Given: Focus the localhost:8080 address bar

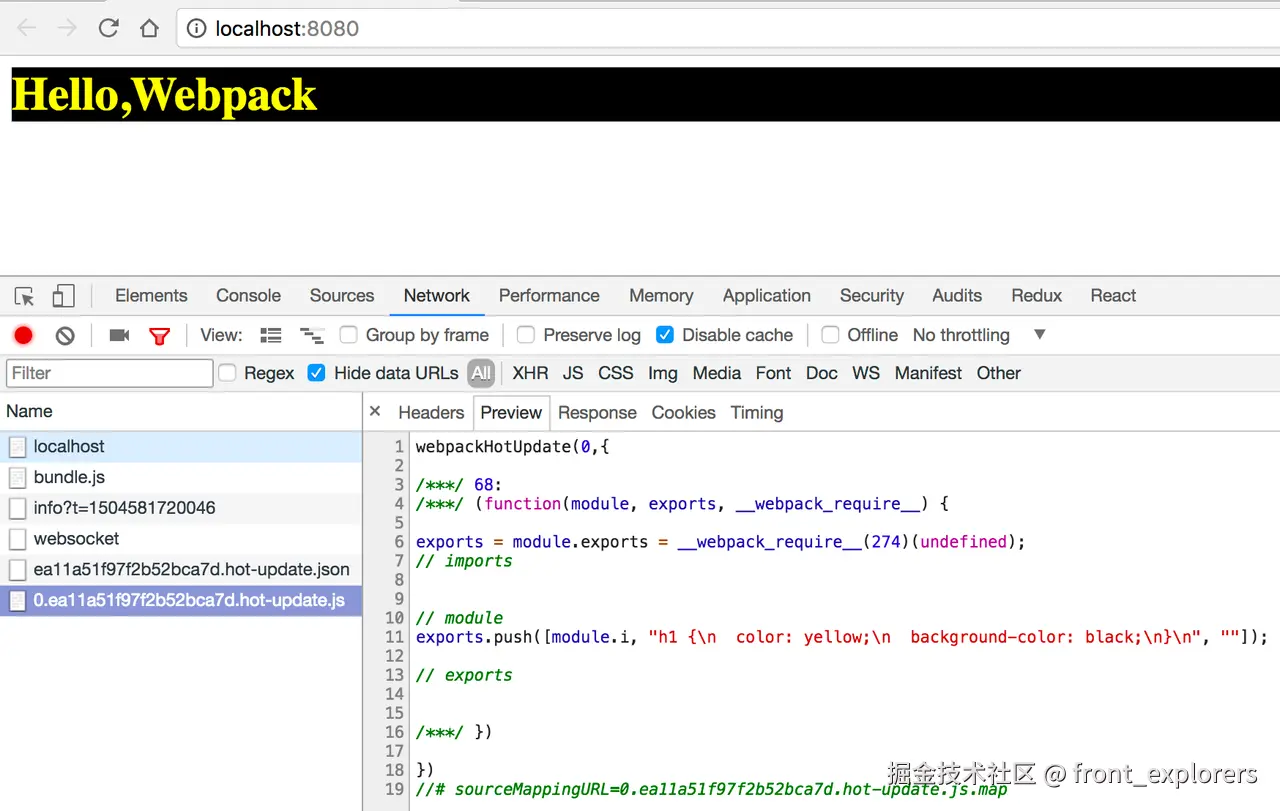Looking at the screenshot, I should point(728,28).
